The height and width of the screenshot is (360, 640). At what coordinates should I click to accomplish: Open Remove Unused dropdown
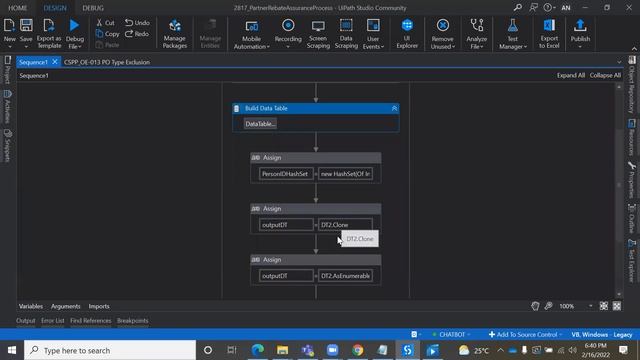442,35
